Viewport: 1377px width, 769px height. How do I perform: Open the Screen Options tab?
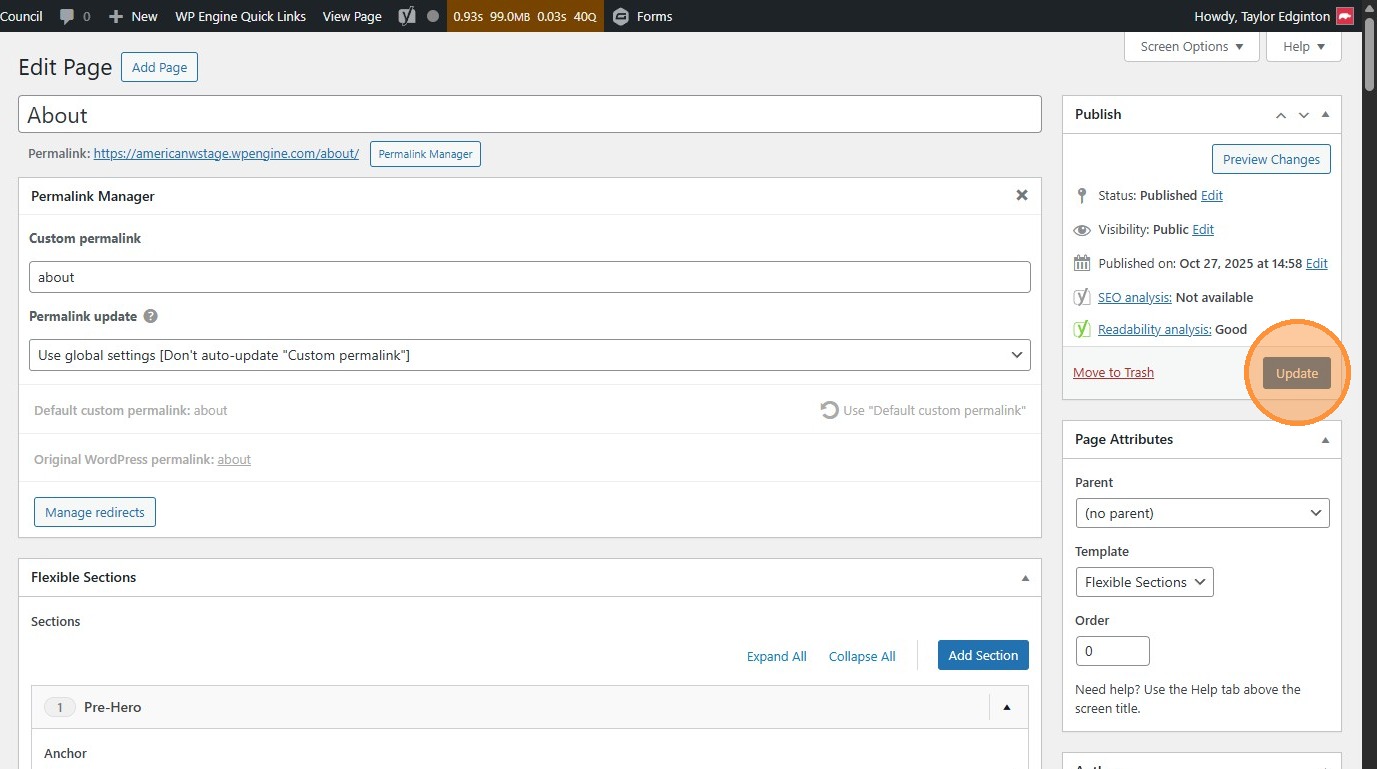1191,47
